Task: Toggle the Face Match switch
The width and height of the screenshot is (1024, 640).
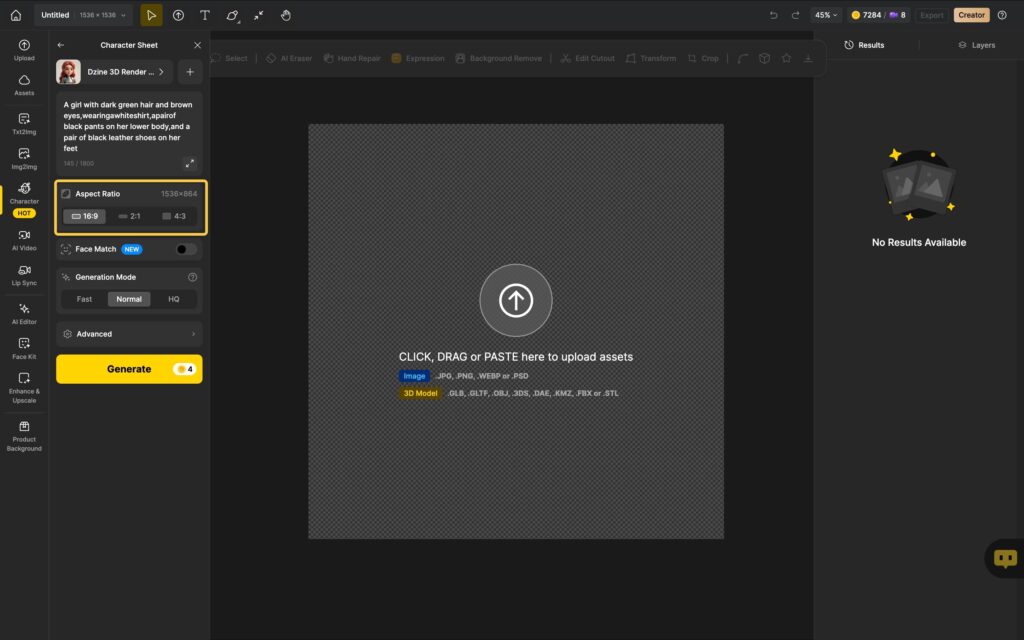Action: click(185, 249)
